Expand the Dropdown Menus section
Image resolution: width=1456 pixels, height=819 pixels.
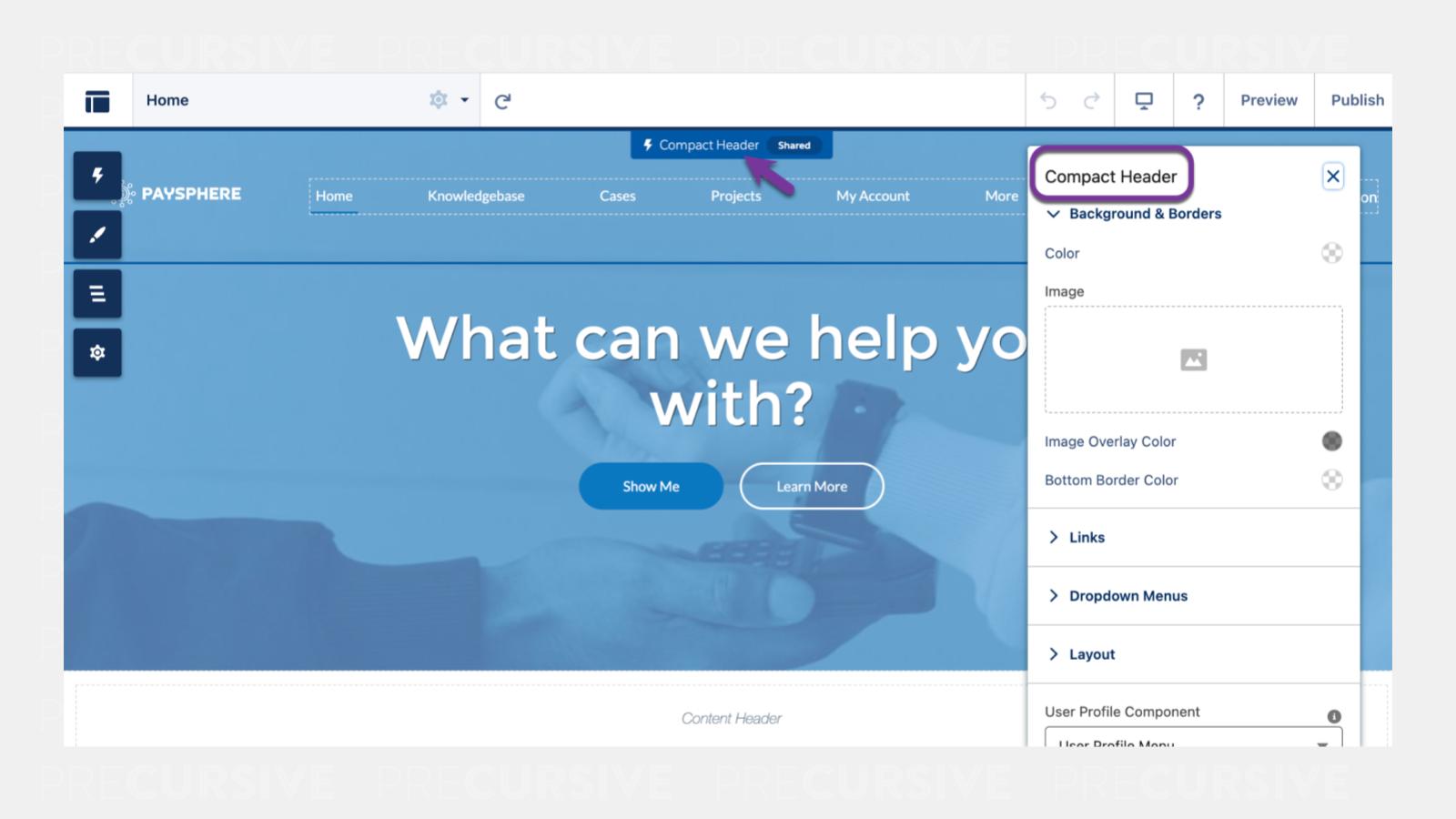pos(1127,596)
